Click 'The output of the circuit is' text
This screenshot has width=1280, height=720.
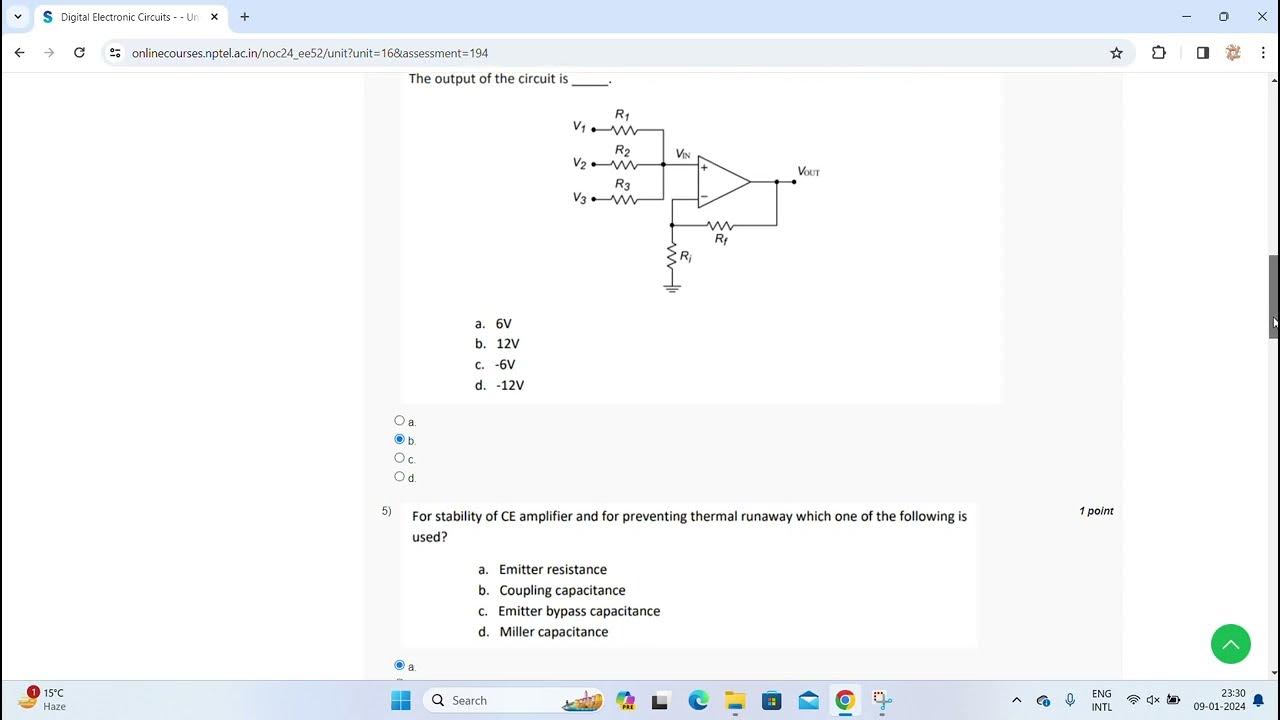[x=488, y=79]
